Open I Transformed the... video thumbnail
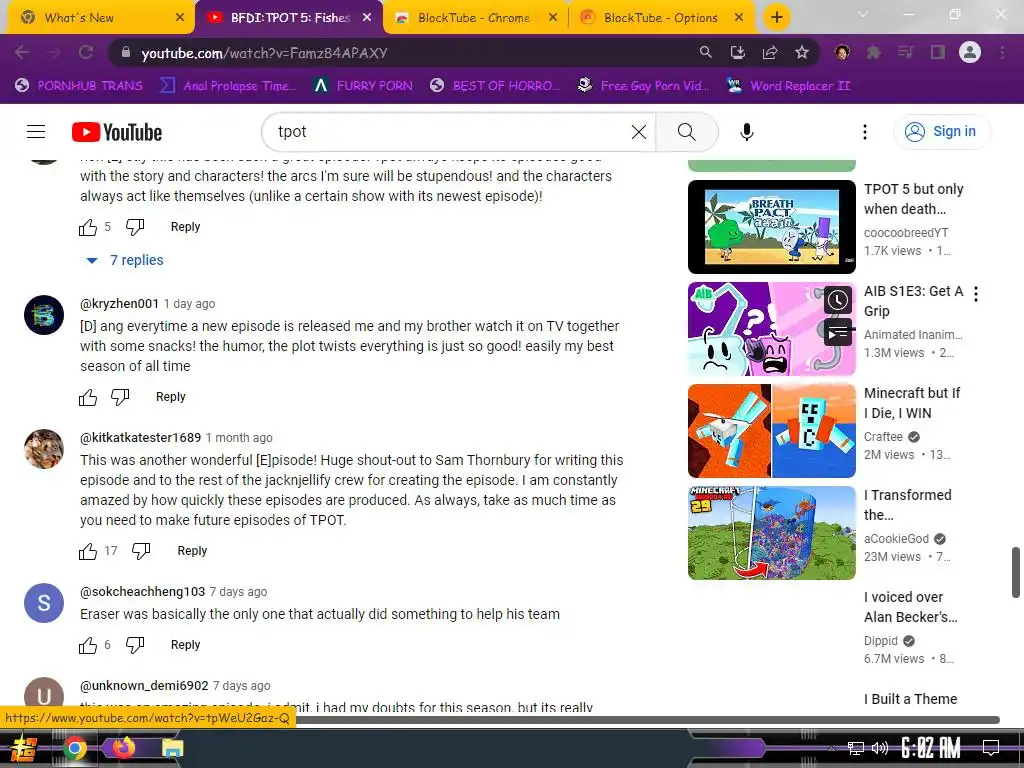The width and height of the screenshot is (1024, 768). [x=771, y=532]
